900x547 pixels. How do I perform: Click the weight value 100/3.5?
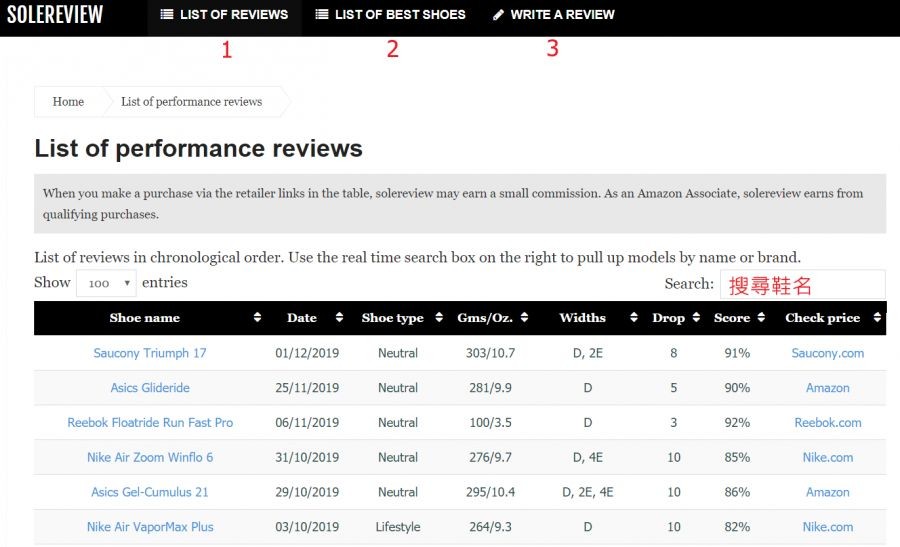click(490, 423)
